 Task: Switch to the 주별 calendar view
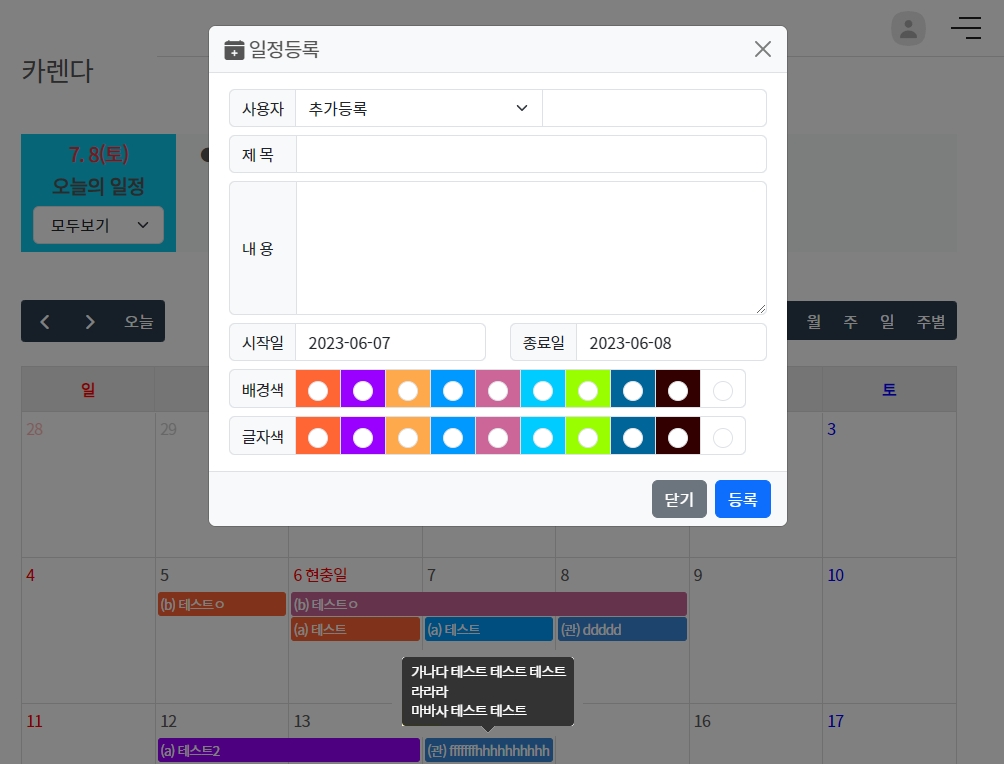930,322
